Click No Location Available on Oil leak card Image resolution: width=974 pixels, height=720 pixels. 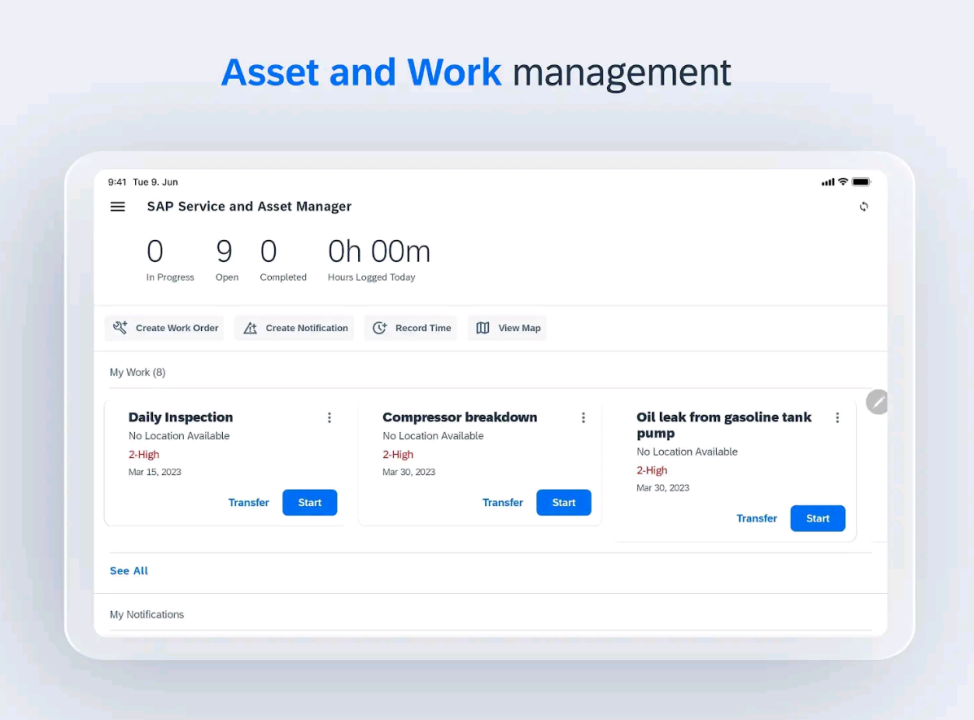click(x=687, y=452)
